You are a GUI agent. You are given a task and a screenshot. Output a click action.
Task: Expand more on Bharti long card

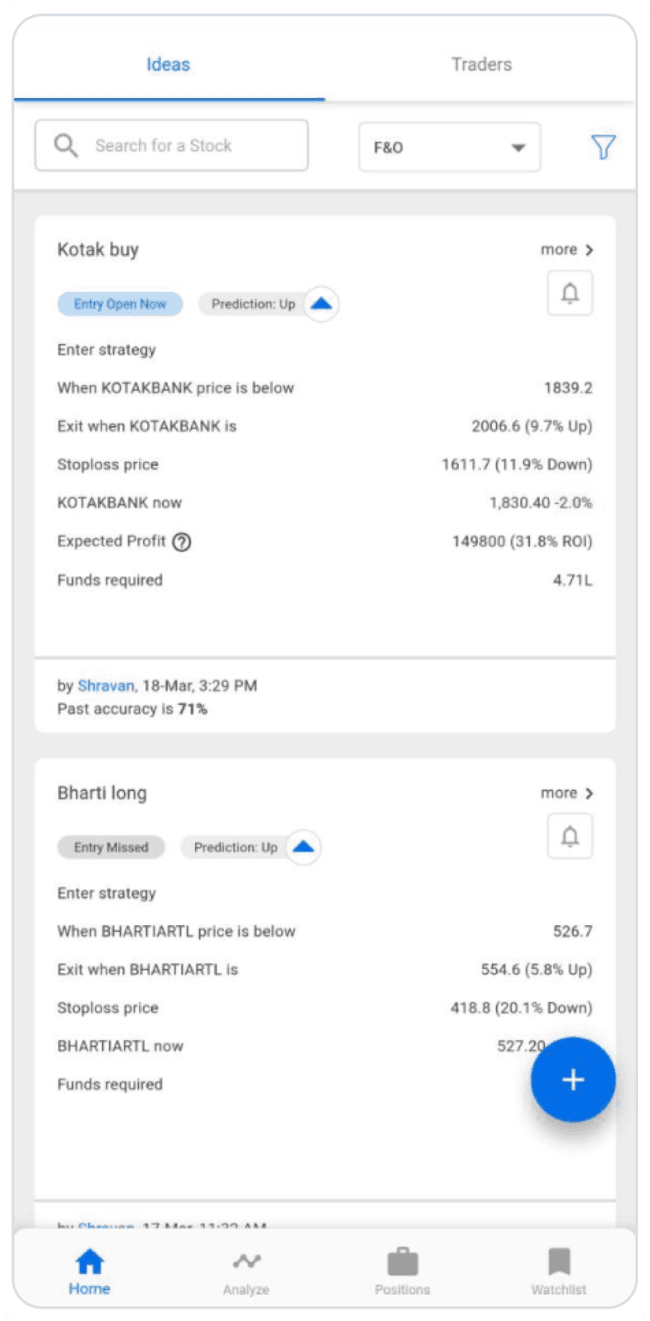pos(567,793)
